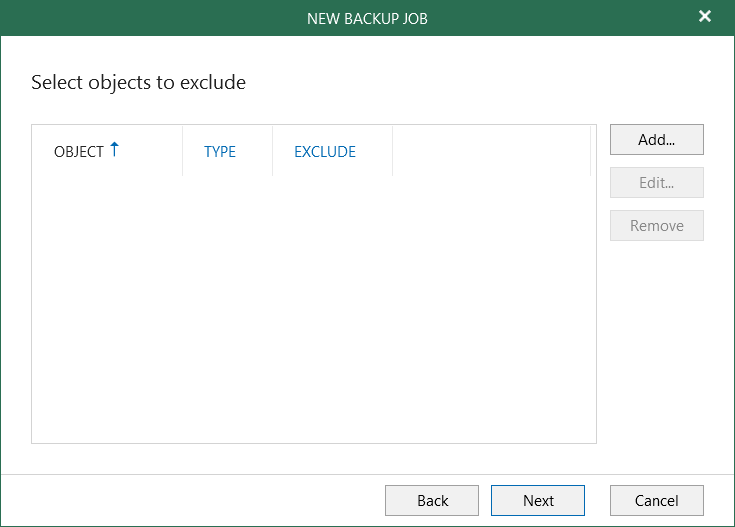Cancel the new backup job wizard
The width and height of the screenshot is (735, 527).
656,501
